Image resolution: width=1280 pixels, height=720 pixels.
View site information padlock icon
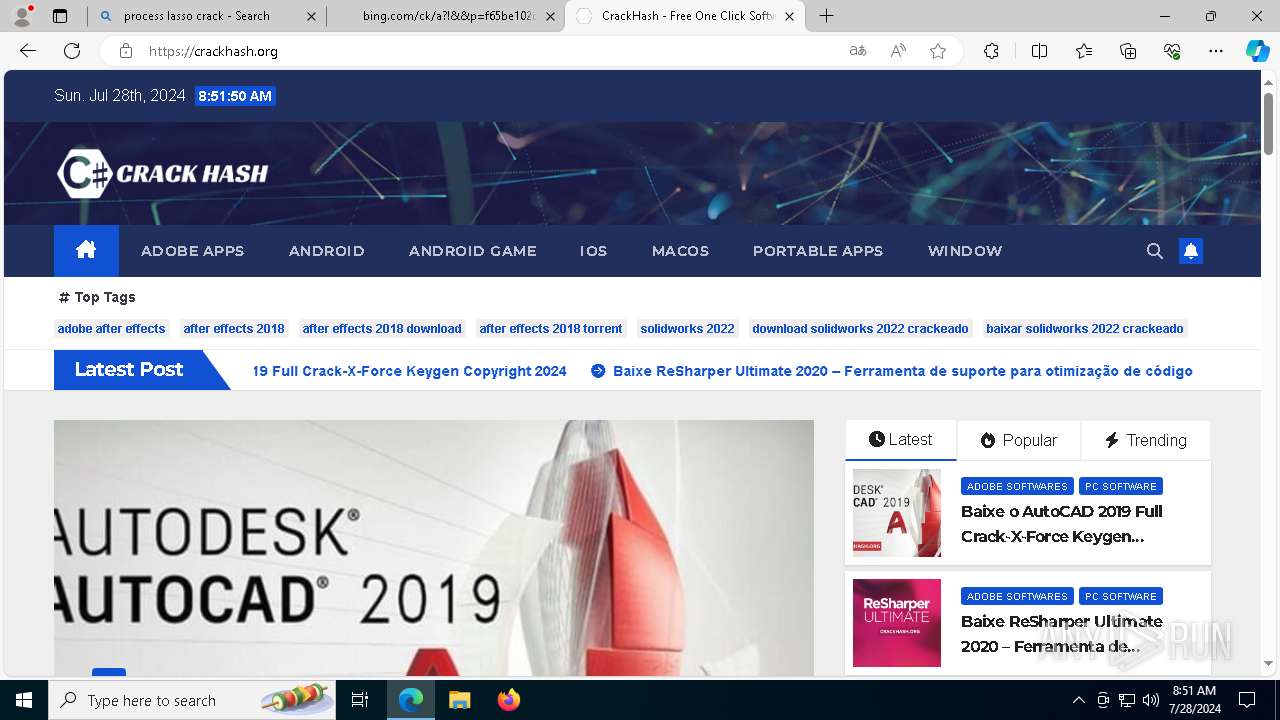(125, 51)
